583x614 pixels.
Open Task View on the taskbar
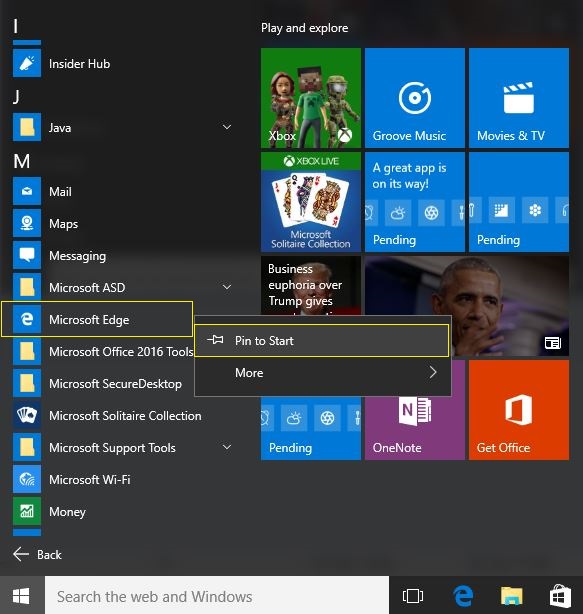click(x=413, y=596)
